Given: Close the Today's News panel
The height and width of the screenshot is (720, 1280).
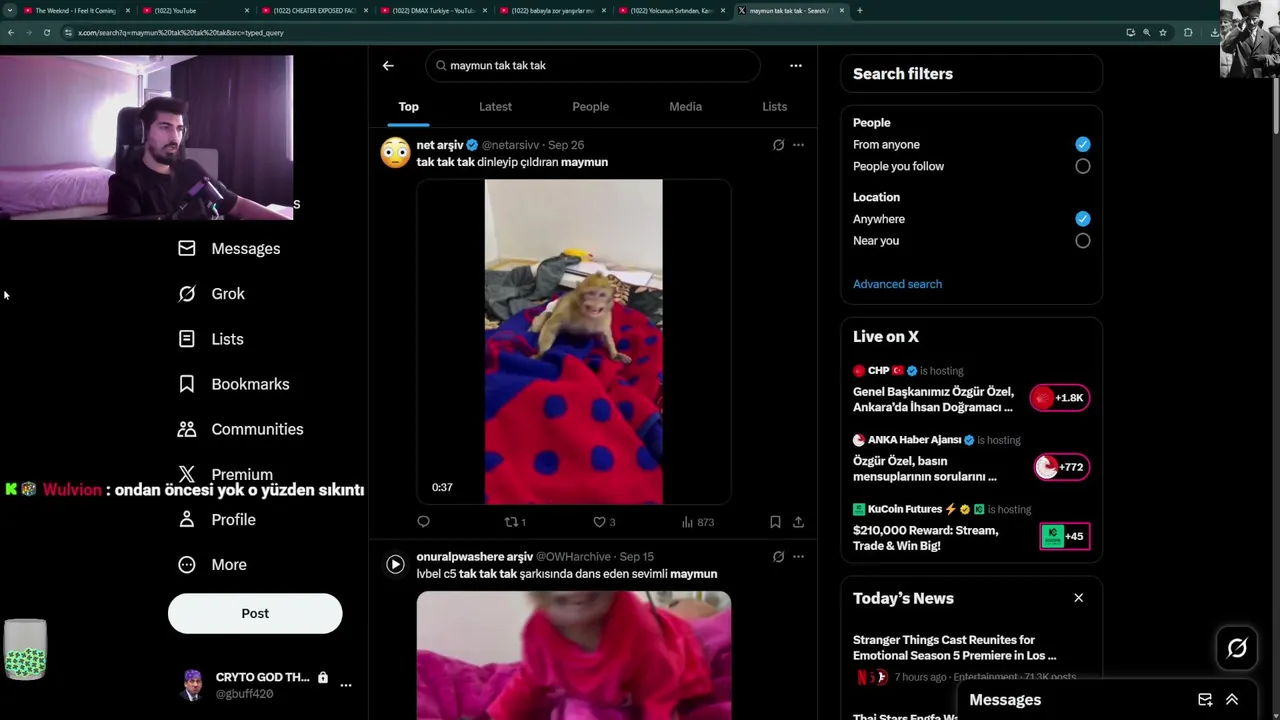Looking at the screenshot, I should click(1078, 598).
